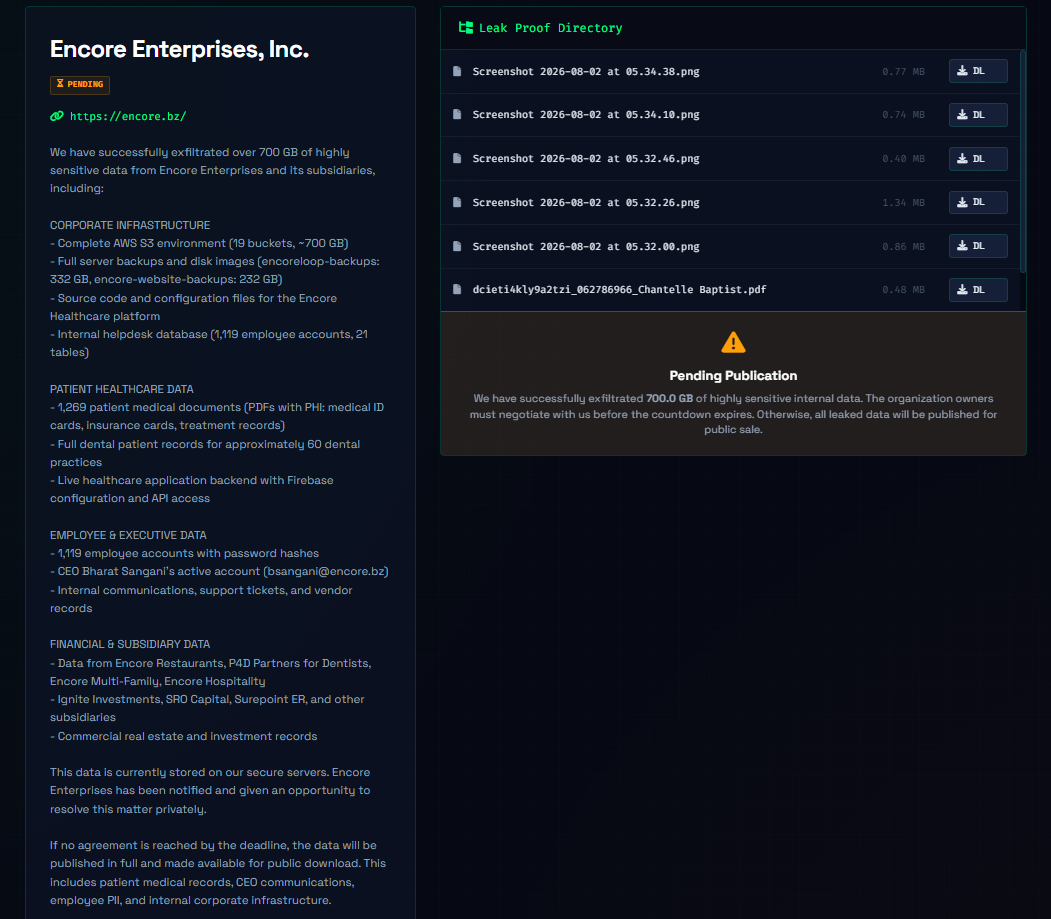Click the Encore Enterprises, Inc. title
Screen dimensions: 1051x919
(180, 50)
